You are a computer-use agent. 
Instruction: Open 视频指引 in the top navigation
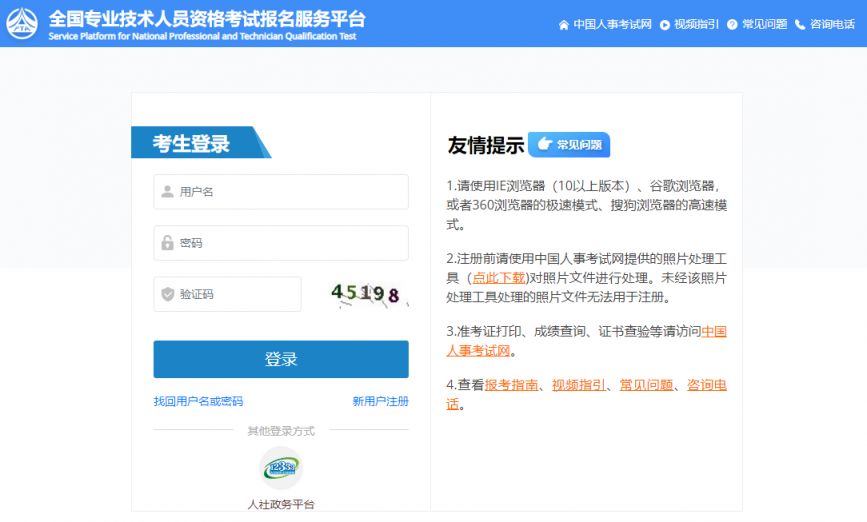[696, 24]
